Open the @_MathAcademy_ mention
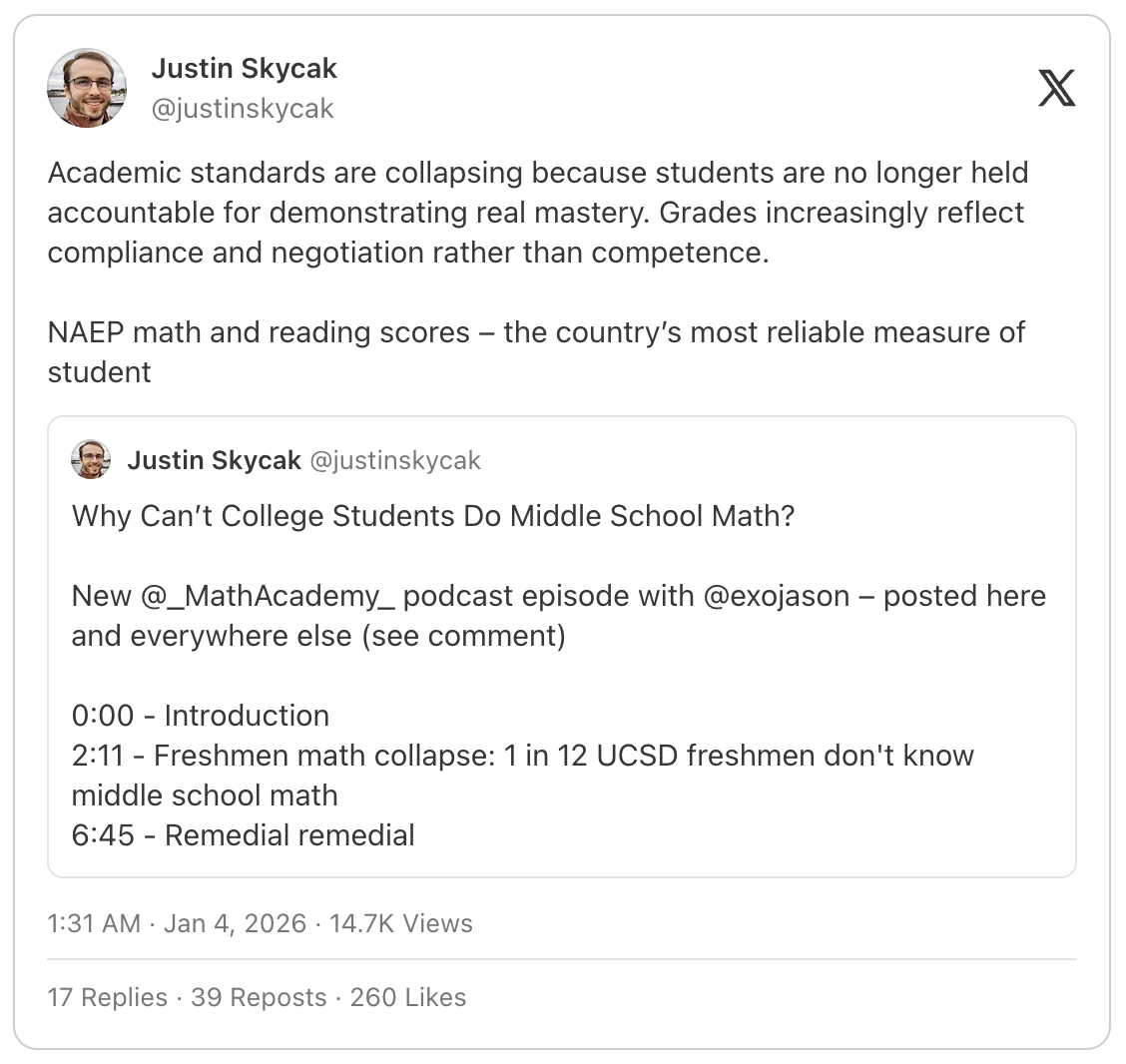This screenshot has height=1064, width=1126. point(268,596)
